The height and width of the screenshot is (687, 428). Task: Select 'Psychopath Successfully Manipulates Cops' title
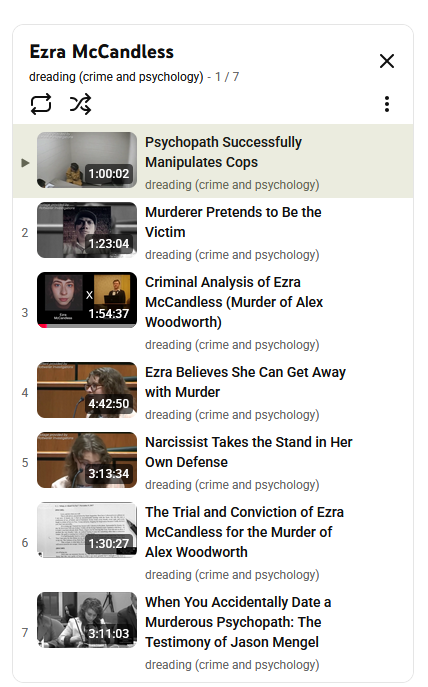[x=223, y=152]
